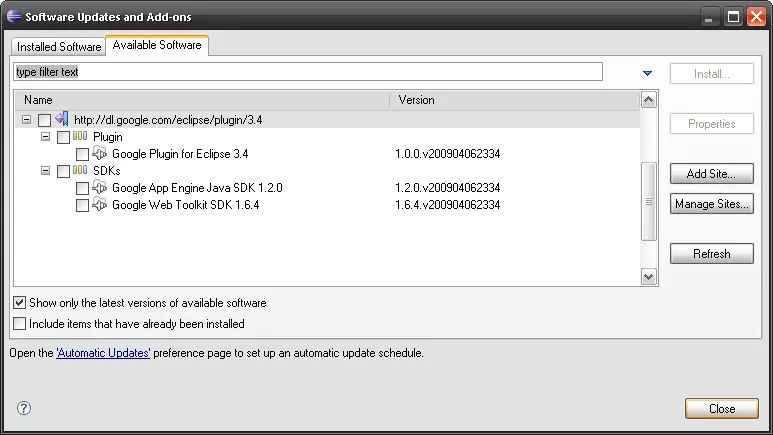Click the Properties button
Viewport: 773px width, 435px height.
tap(711, 123)
